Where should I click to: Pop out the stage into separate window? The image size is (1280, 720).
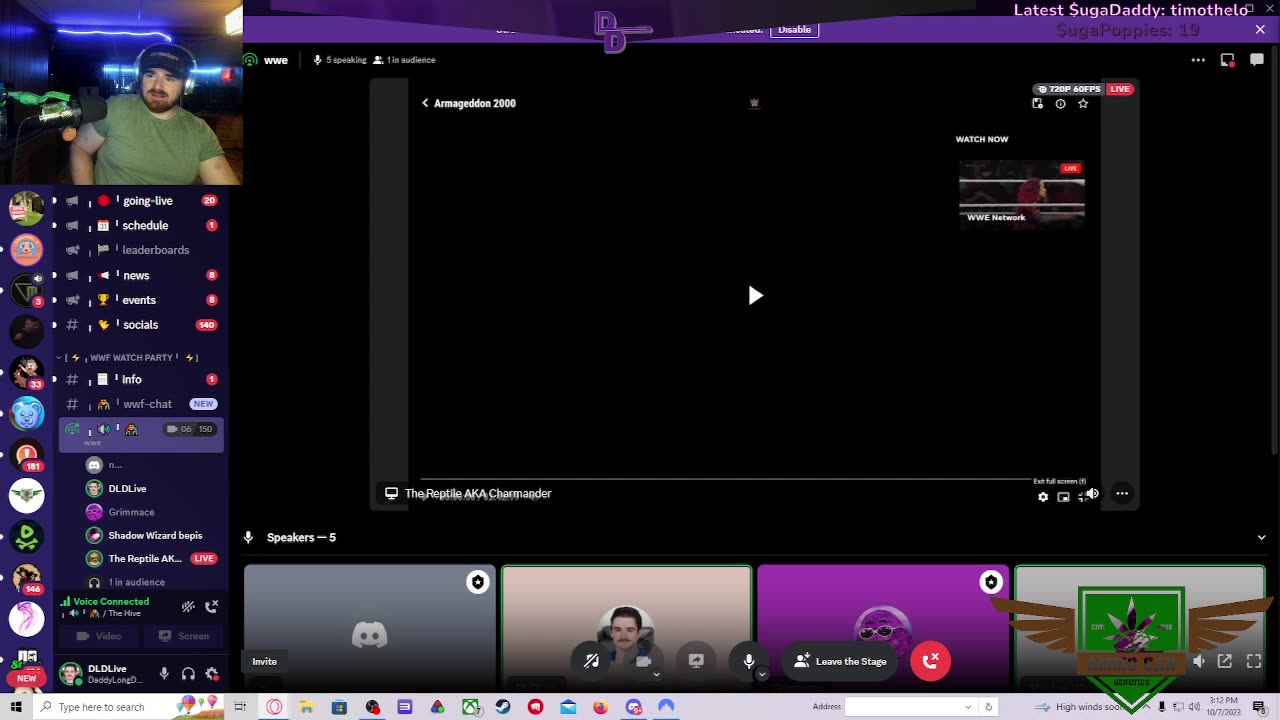(x=1225, y=661)
